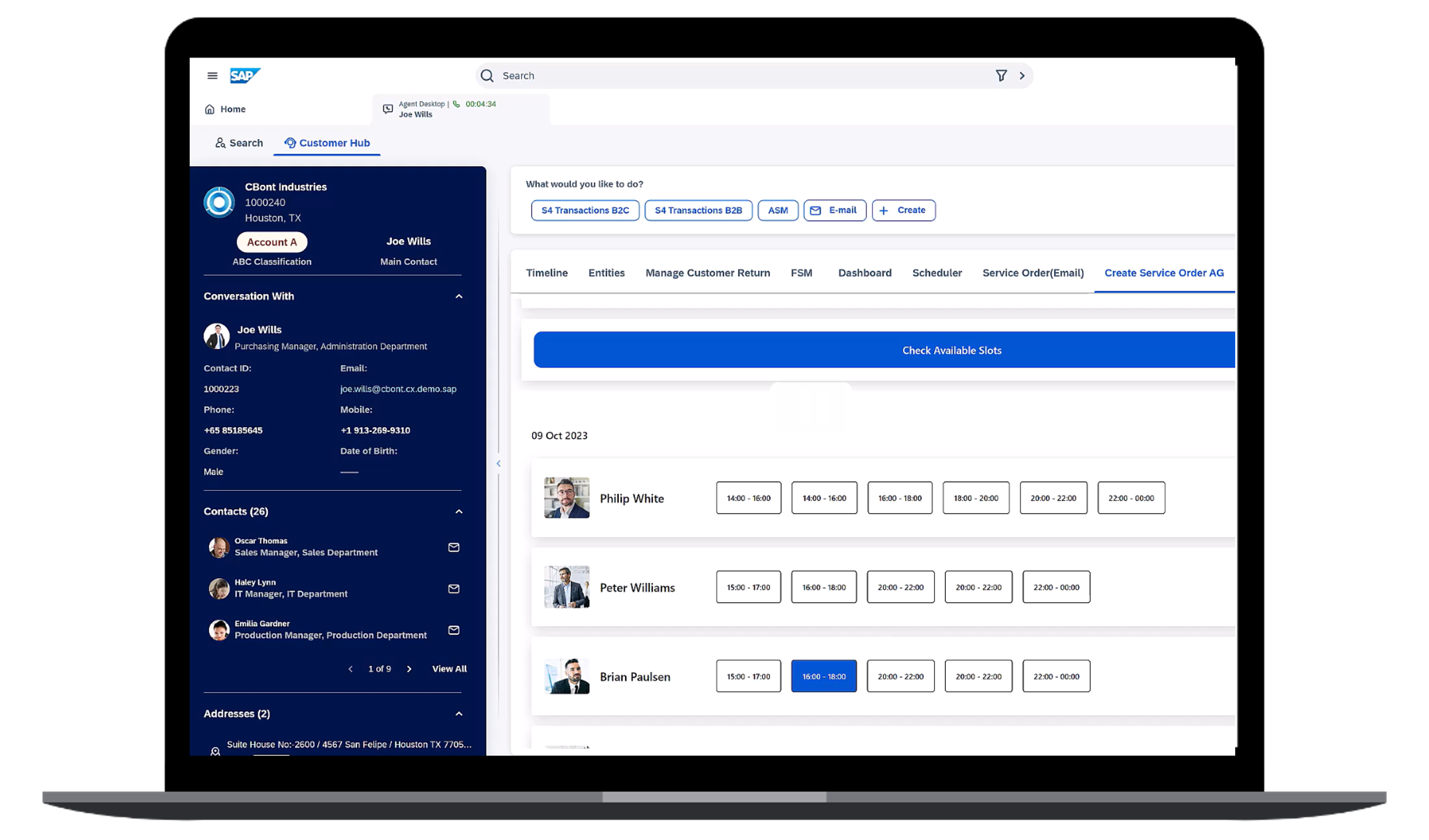Open the hamburger navigation menu

[212, 76]
